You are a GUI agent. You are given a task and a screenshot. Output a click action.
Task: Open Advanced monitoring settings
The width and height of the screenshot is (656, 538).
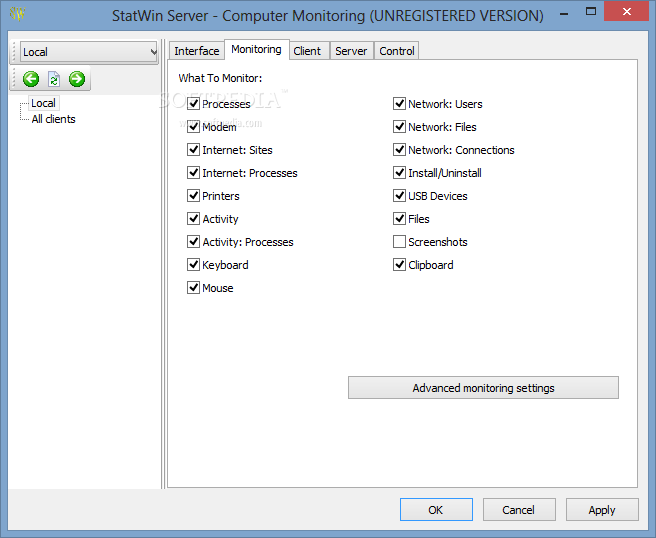click(483, 388)
